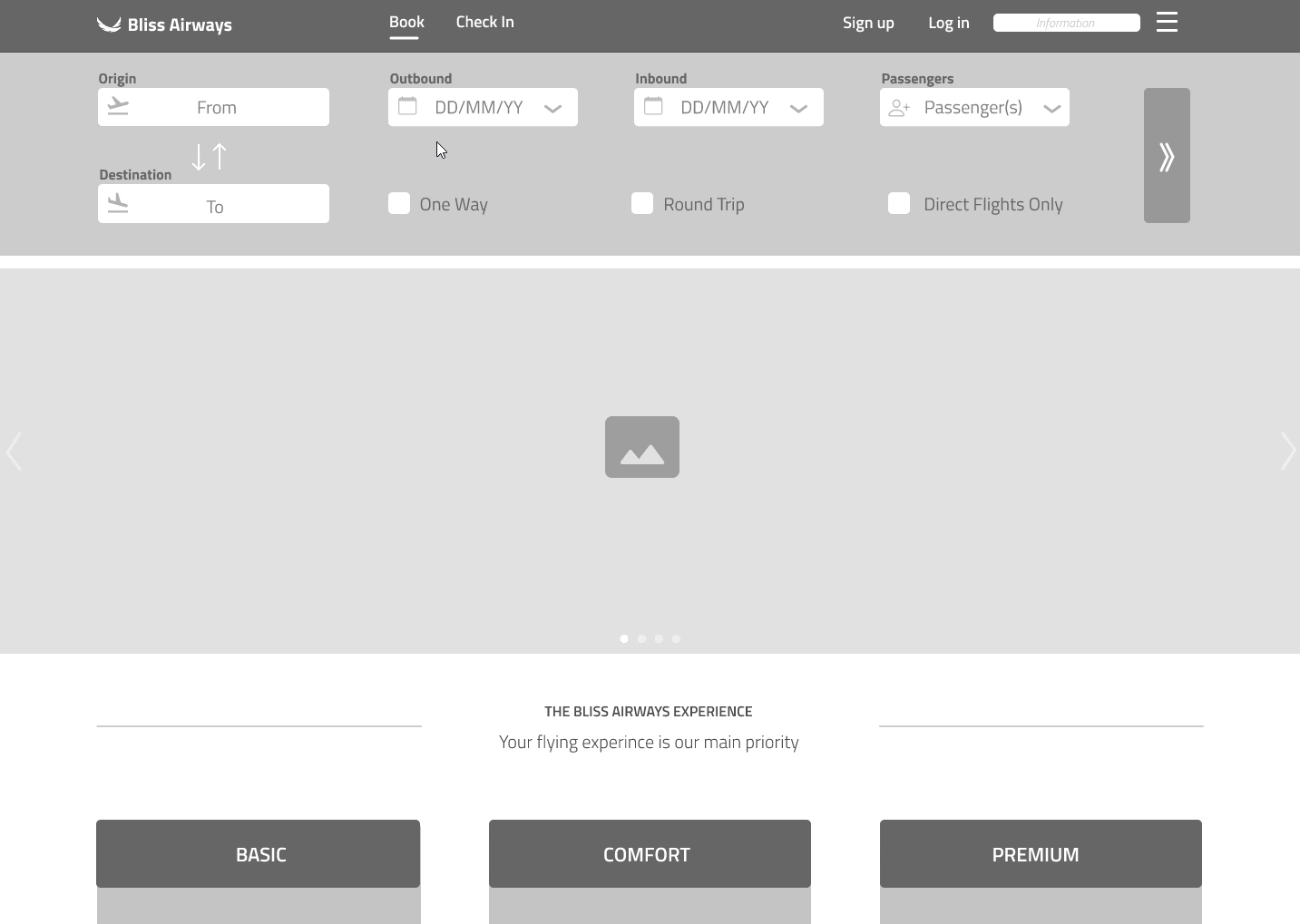The image size is (1300, 924).
Task: Open the Passenger(s) dropdown chevron
Action: point(1052,109)
